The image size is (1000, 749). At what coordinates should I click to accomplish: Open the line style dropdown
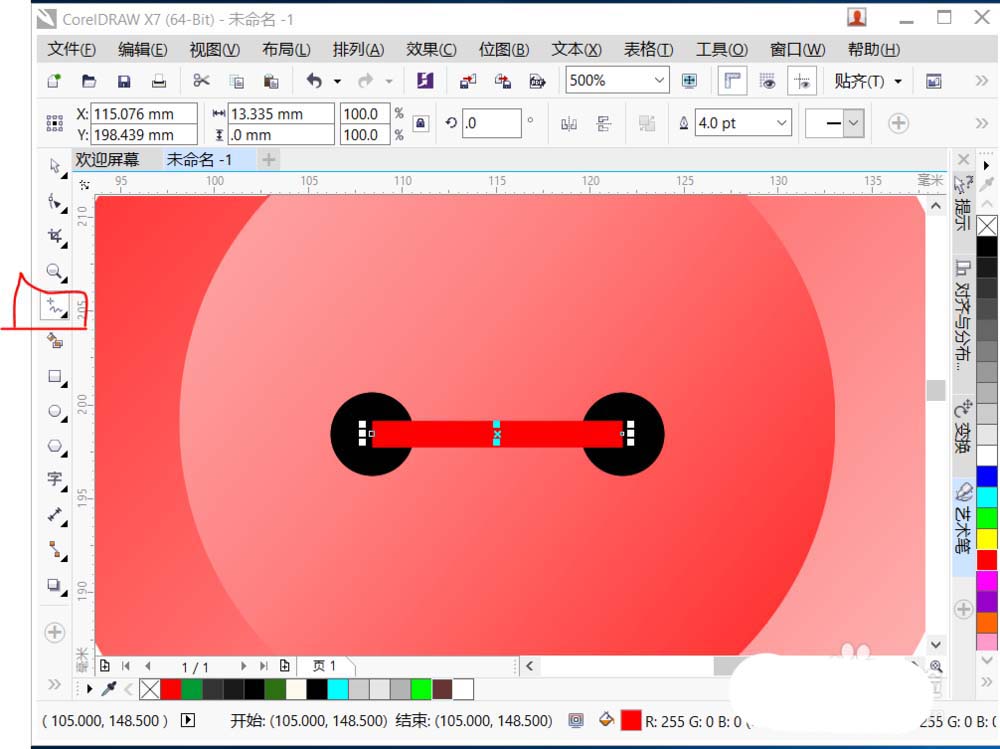854,123
